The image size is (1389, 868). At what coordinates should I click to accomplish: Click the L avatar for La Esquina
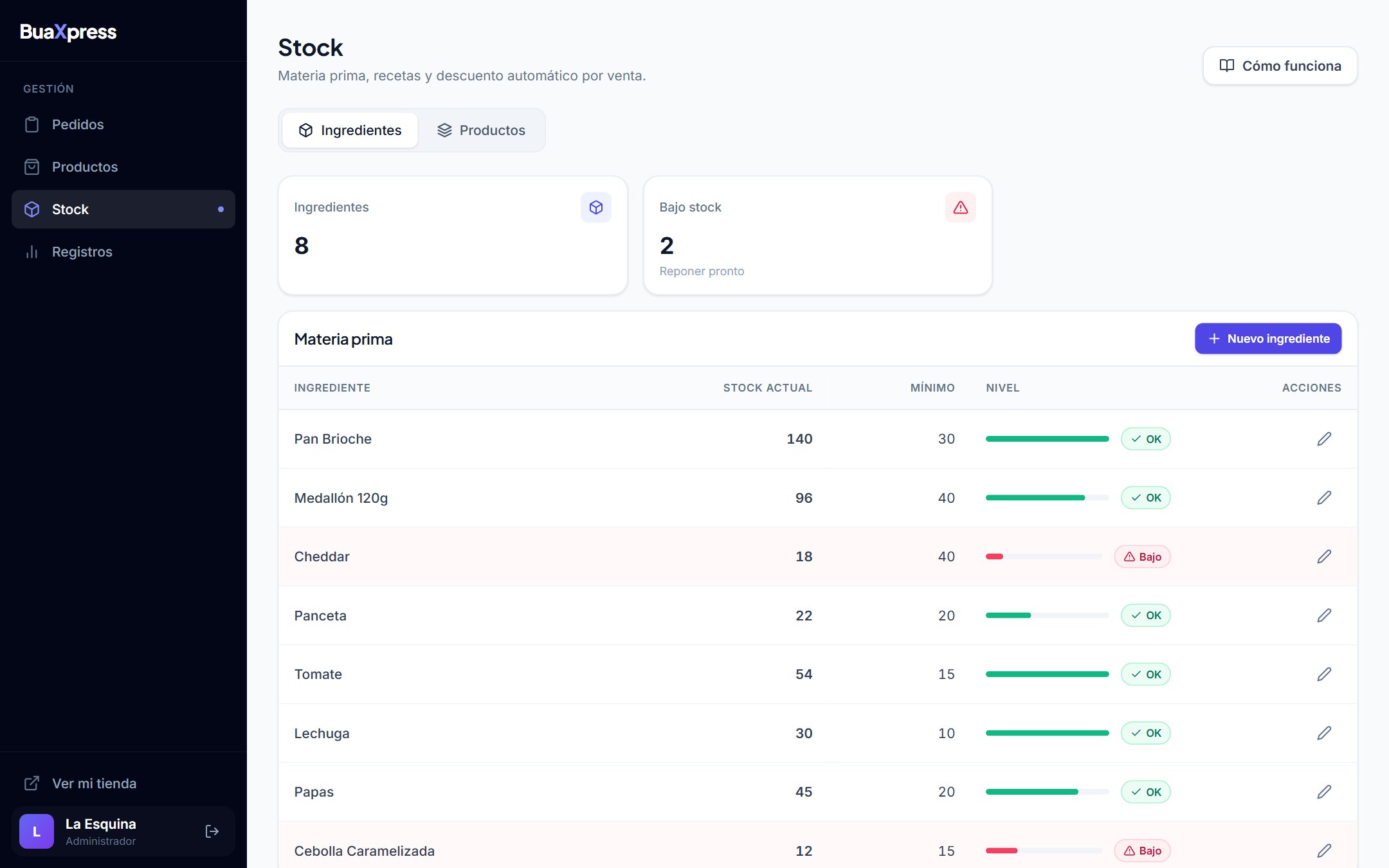click(37, 831)
